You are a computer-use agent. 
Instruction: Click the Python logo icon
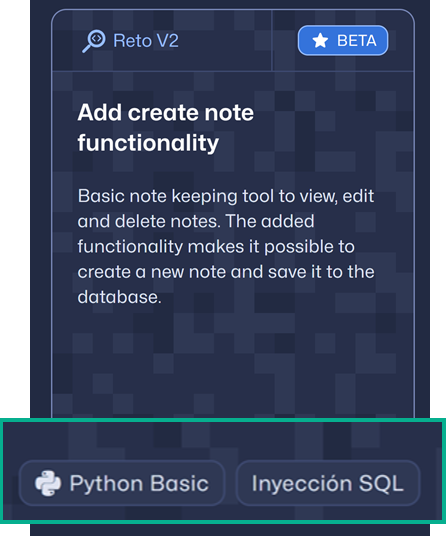48,483
